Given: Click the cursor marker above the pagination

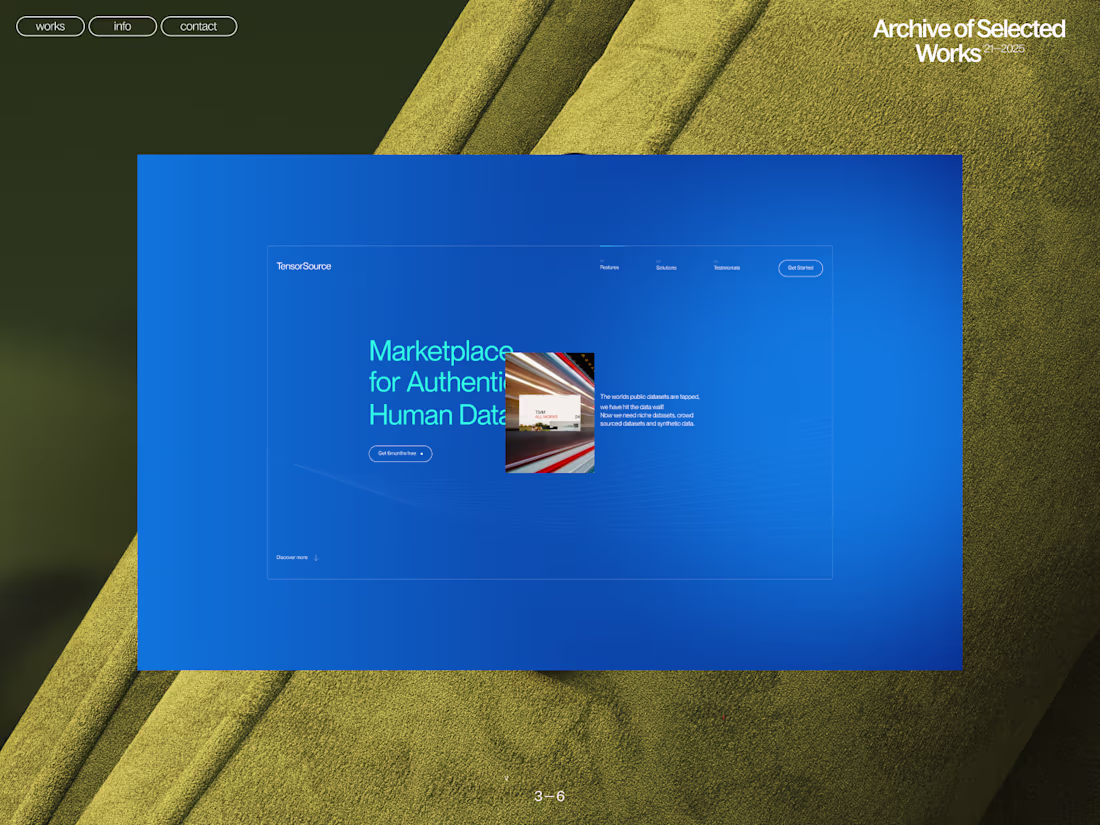Looking at the screenshot, I should coord(508,777).
